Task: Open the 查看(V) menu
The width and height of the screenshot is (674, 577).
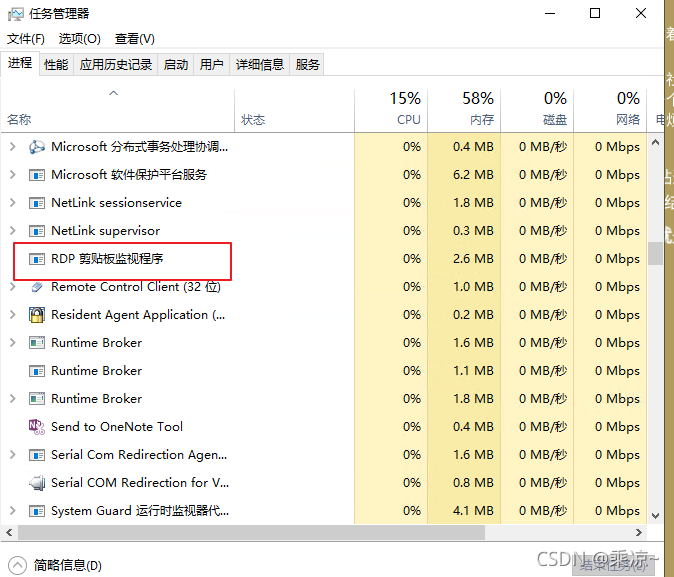Action: (135, 39)
